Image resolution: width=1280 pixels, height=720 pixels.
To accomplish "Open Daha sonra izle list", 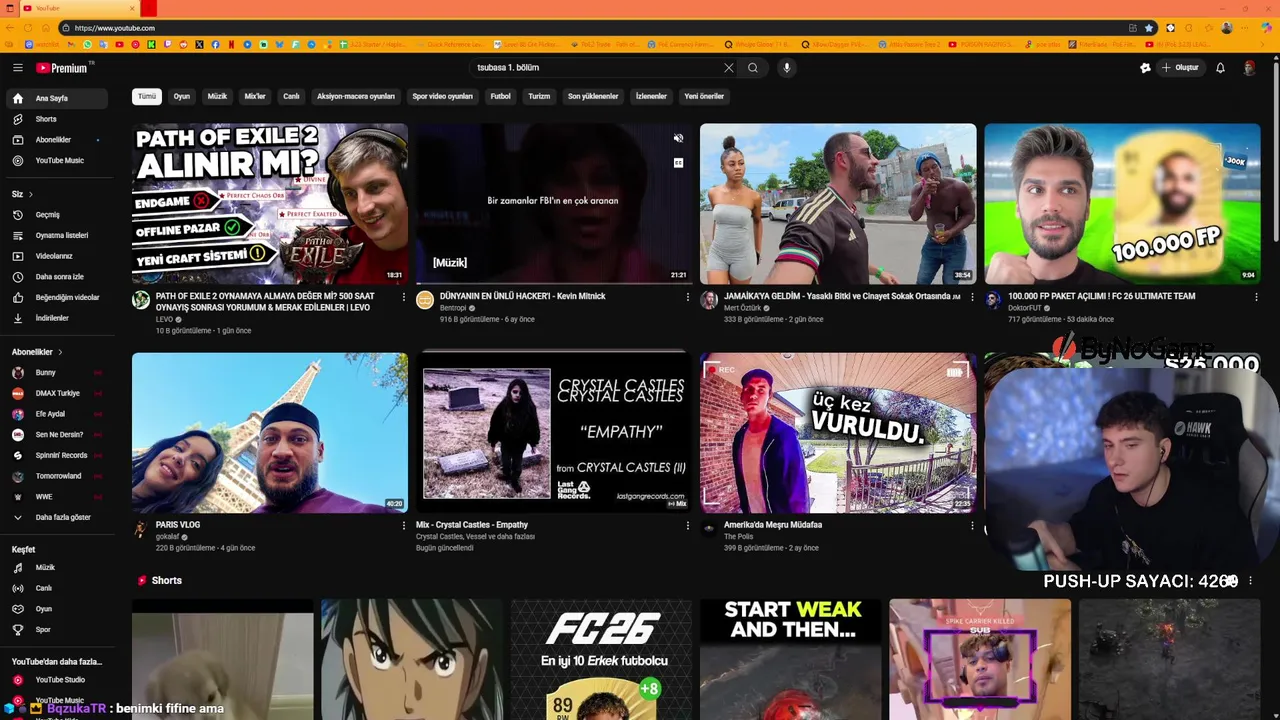I will [56, 277].
